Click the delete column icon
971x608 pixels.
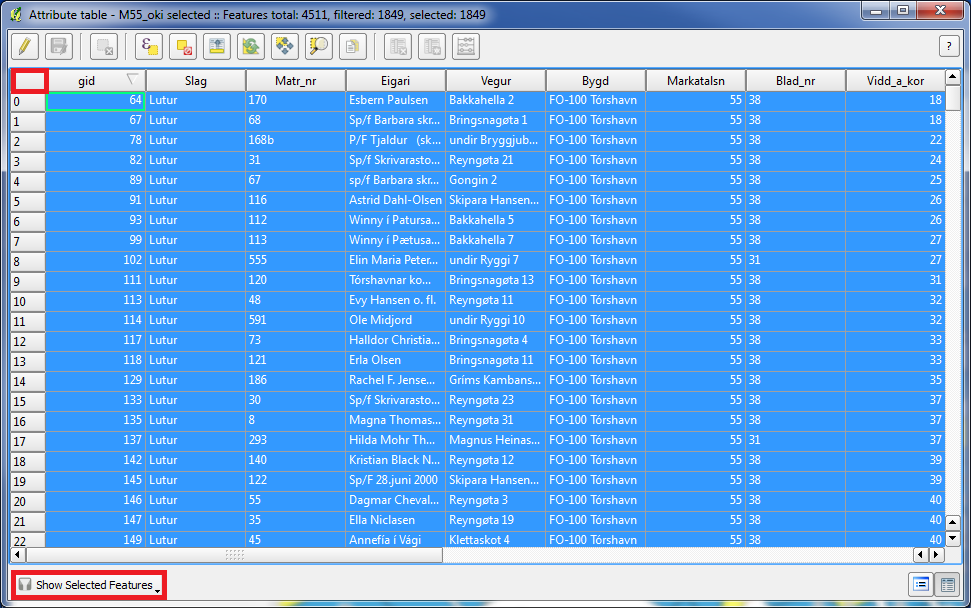click(398, 46)
